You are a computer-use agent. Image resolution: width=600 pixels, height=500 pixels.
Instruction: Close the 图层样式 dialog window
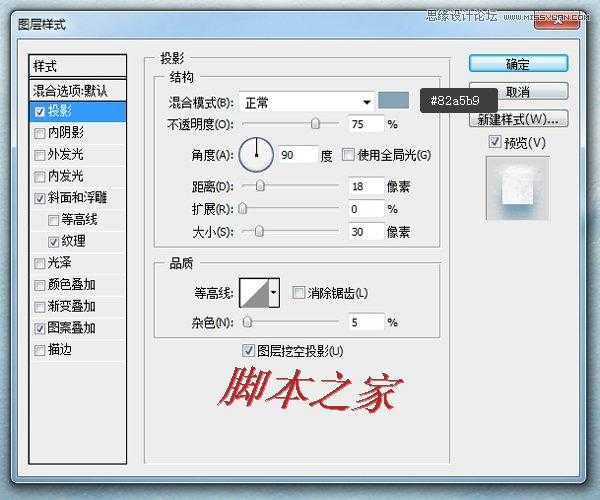pyautogui.click(x=557, y=22)
